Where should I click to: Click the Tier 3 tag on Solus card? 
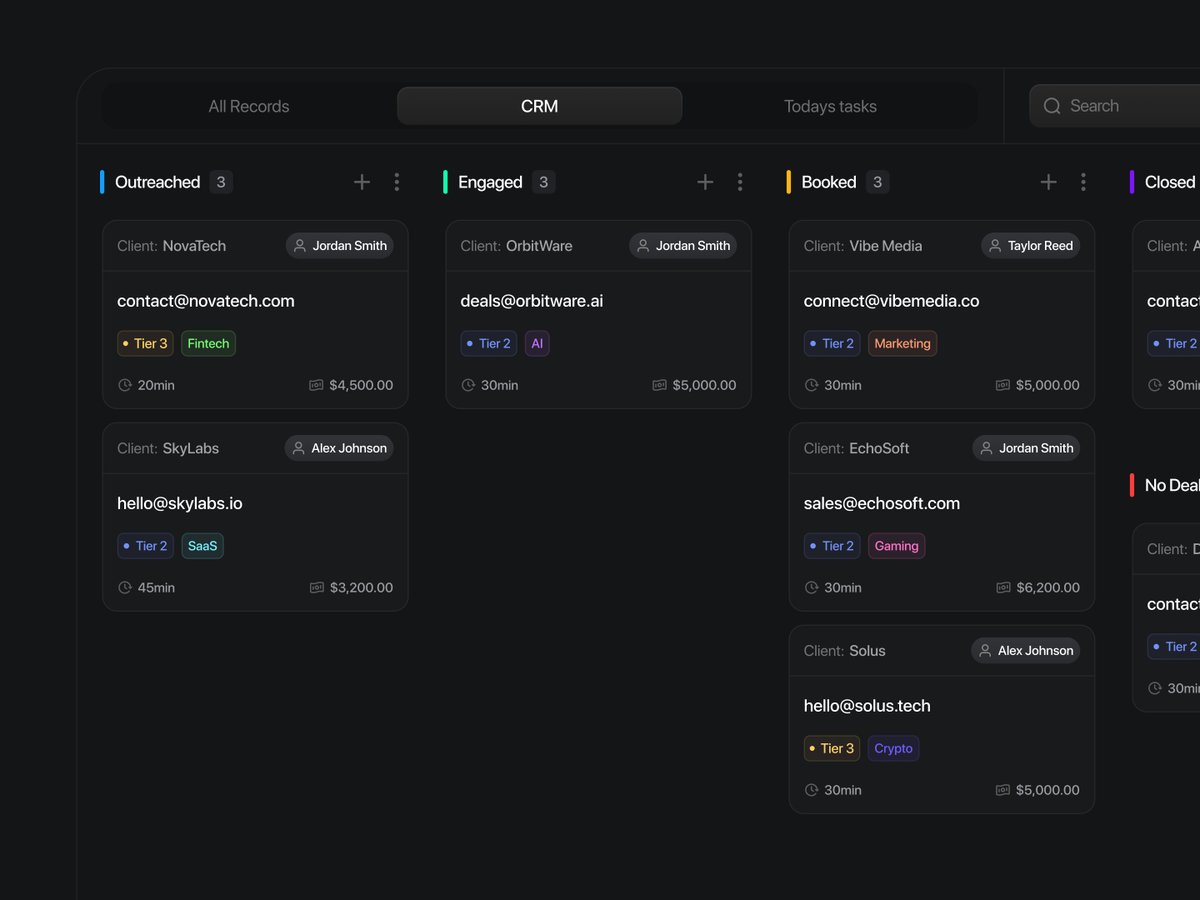pos(832,748)
